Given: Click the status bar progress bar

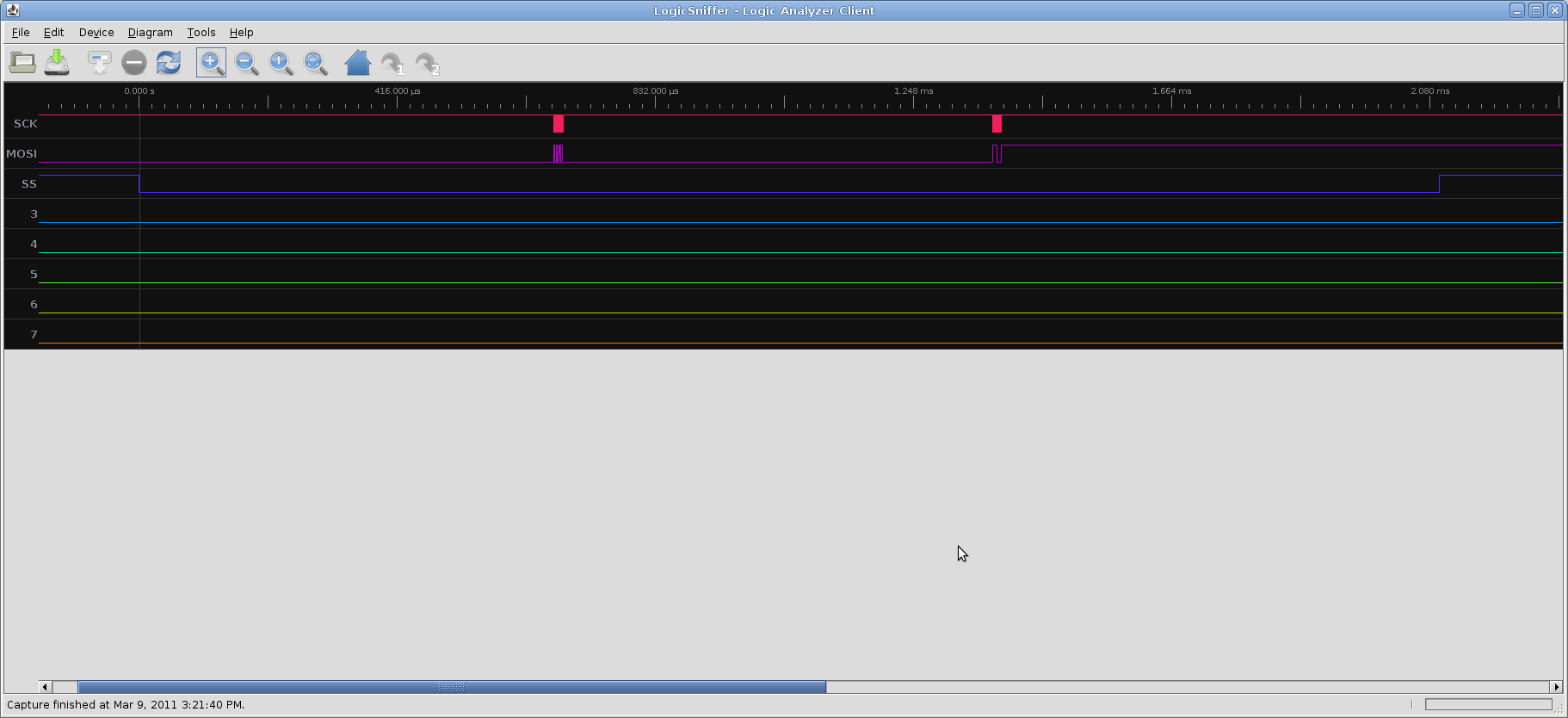Looking at the screenshot, I should pyautogui.click(x=1488, y=704).
